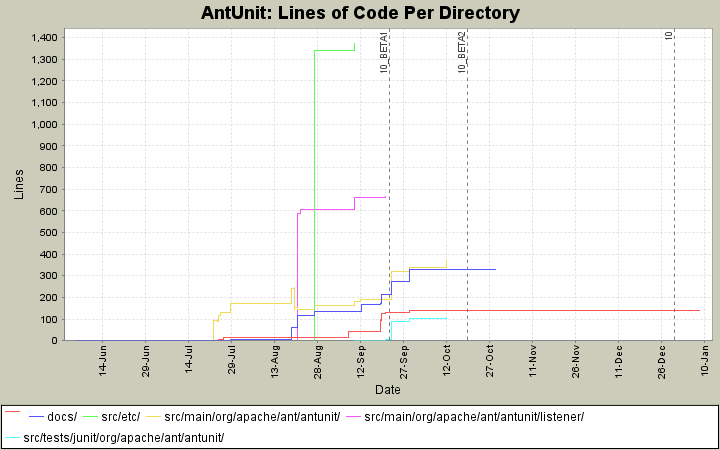Click the 14-Jul date tick label
This screenshot has width=720, height=450.
(189, 360)
